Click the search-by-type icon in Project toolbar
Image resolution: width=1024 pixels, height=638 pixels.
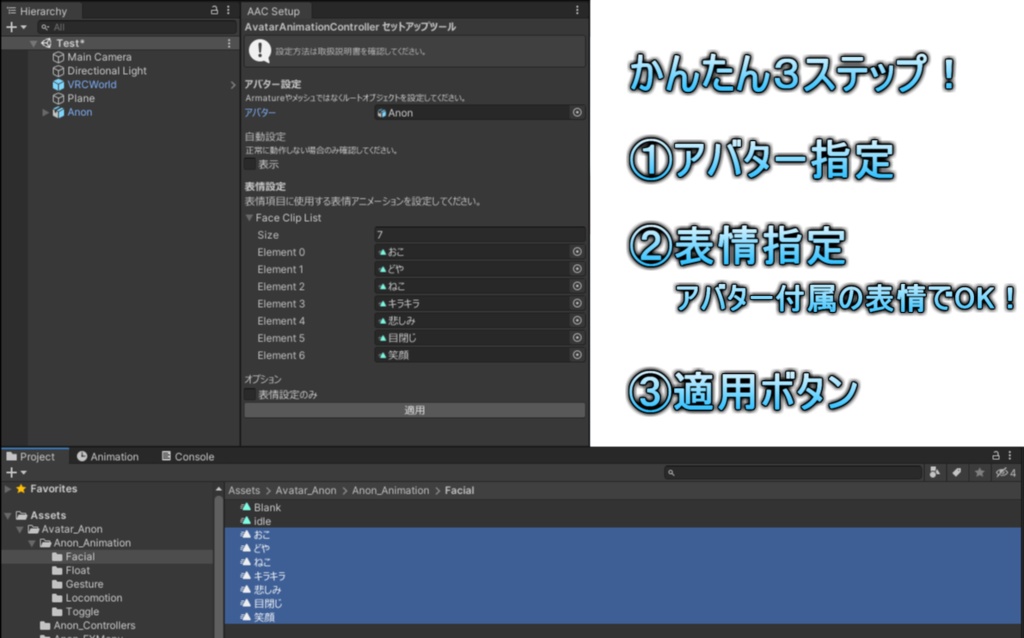(x=935, y=472)
